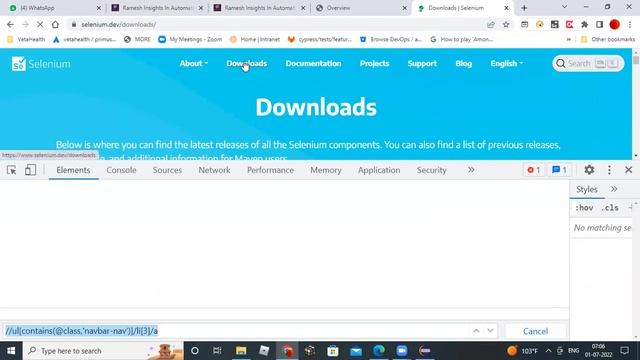Click the Windows taskbar search box
640x360 pixels.
tap(103, 351)
